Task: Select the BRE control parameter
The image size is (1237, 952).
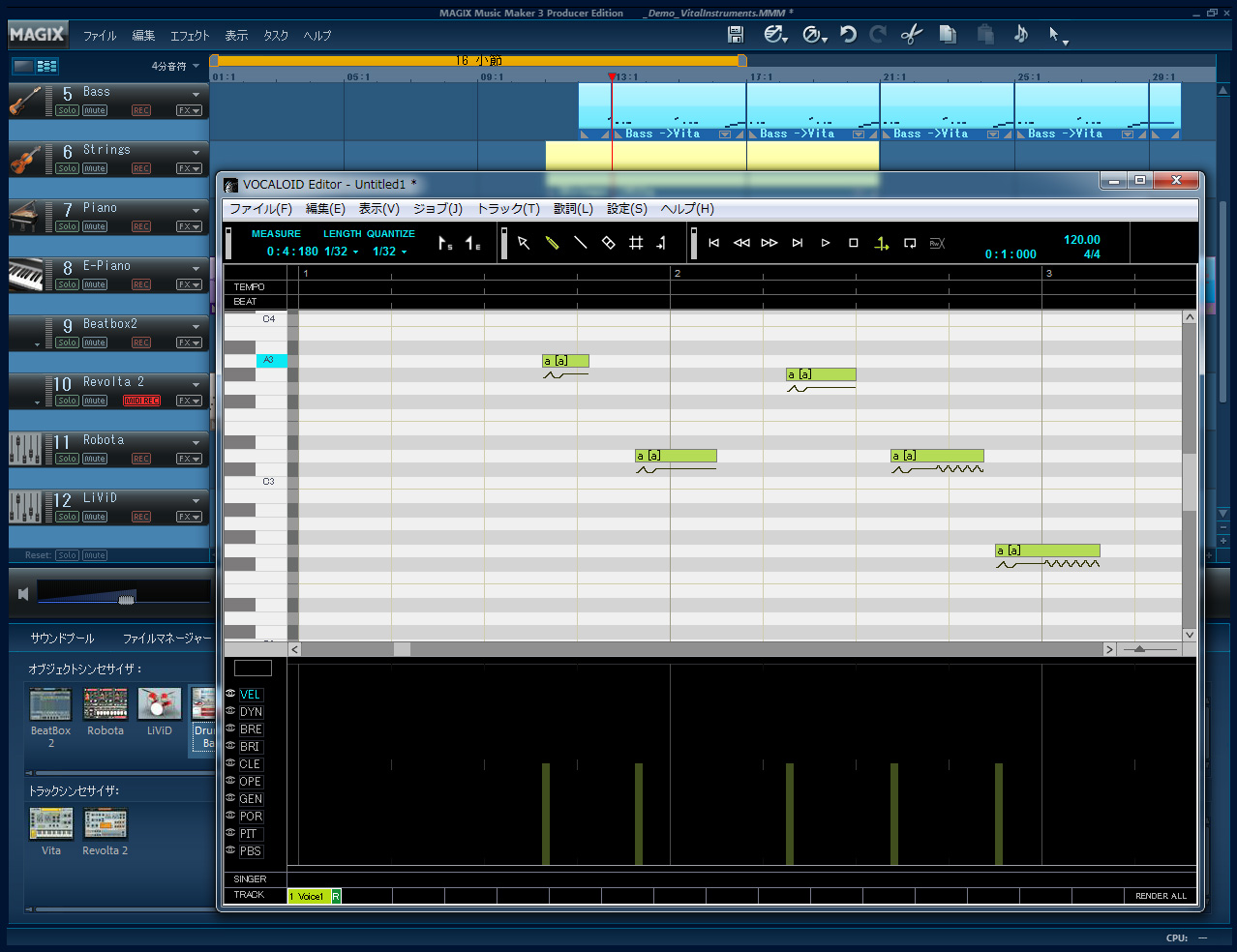Action: pyautogui.click(x=251, y=729)
